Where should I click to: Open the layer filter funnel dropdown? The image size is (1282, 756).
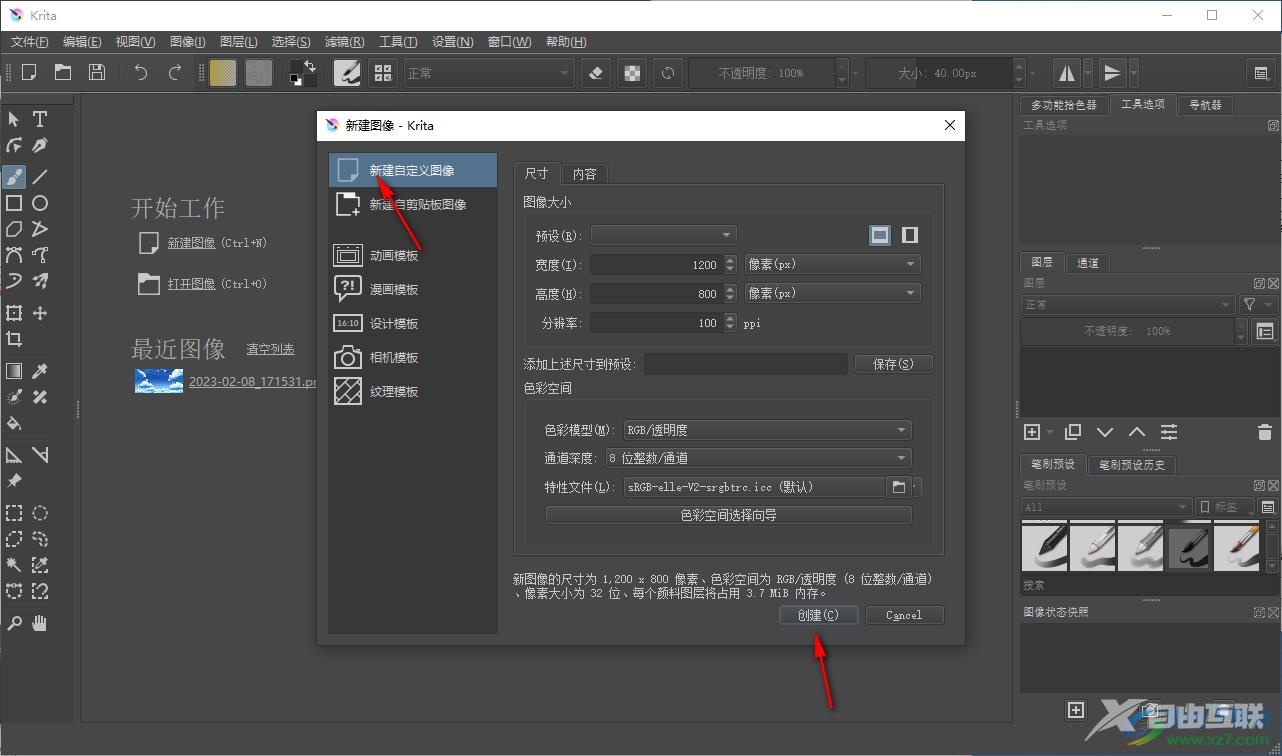(1257, 304)
